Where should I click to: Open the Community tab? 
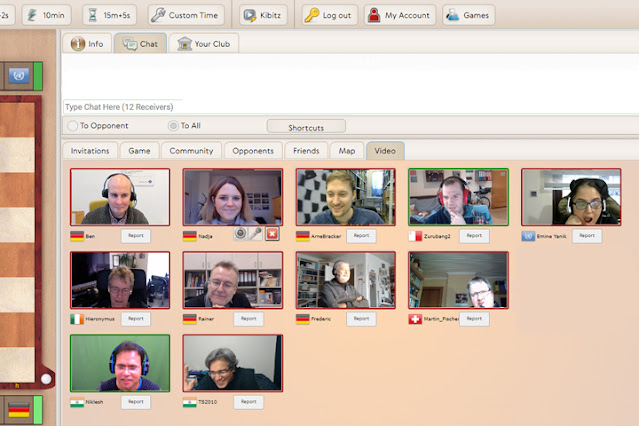(191, 151)
